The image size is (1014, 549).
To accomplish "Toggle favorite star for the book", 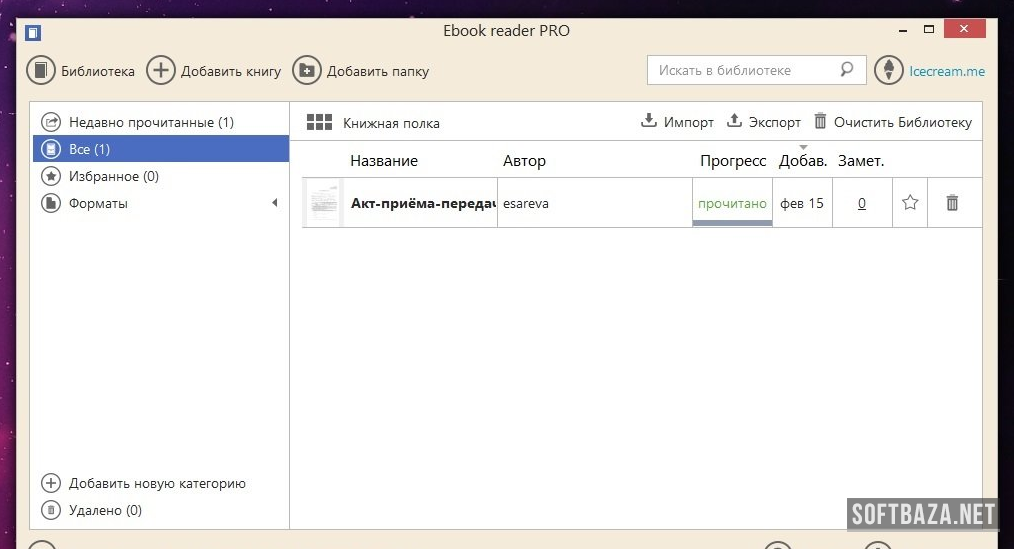I will [910, 203].
